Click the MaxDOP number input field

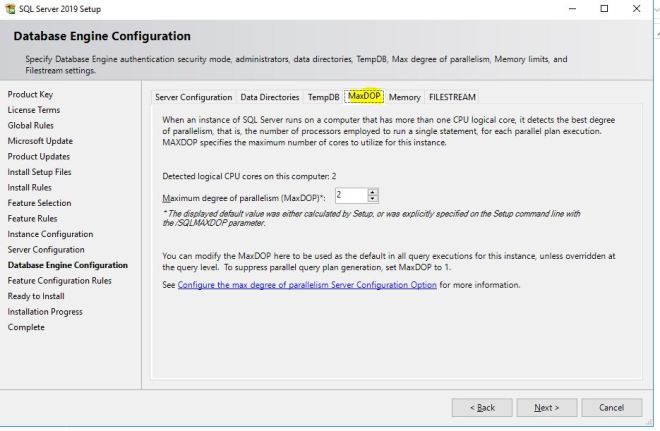coord(350,195)
